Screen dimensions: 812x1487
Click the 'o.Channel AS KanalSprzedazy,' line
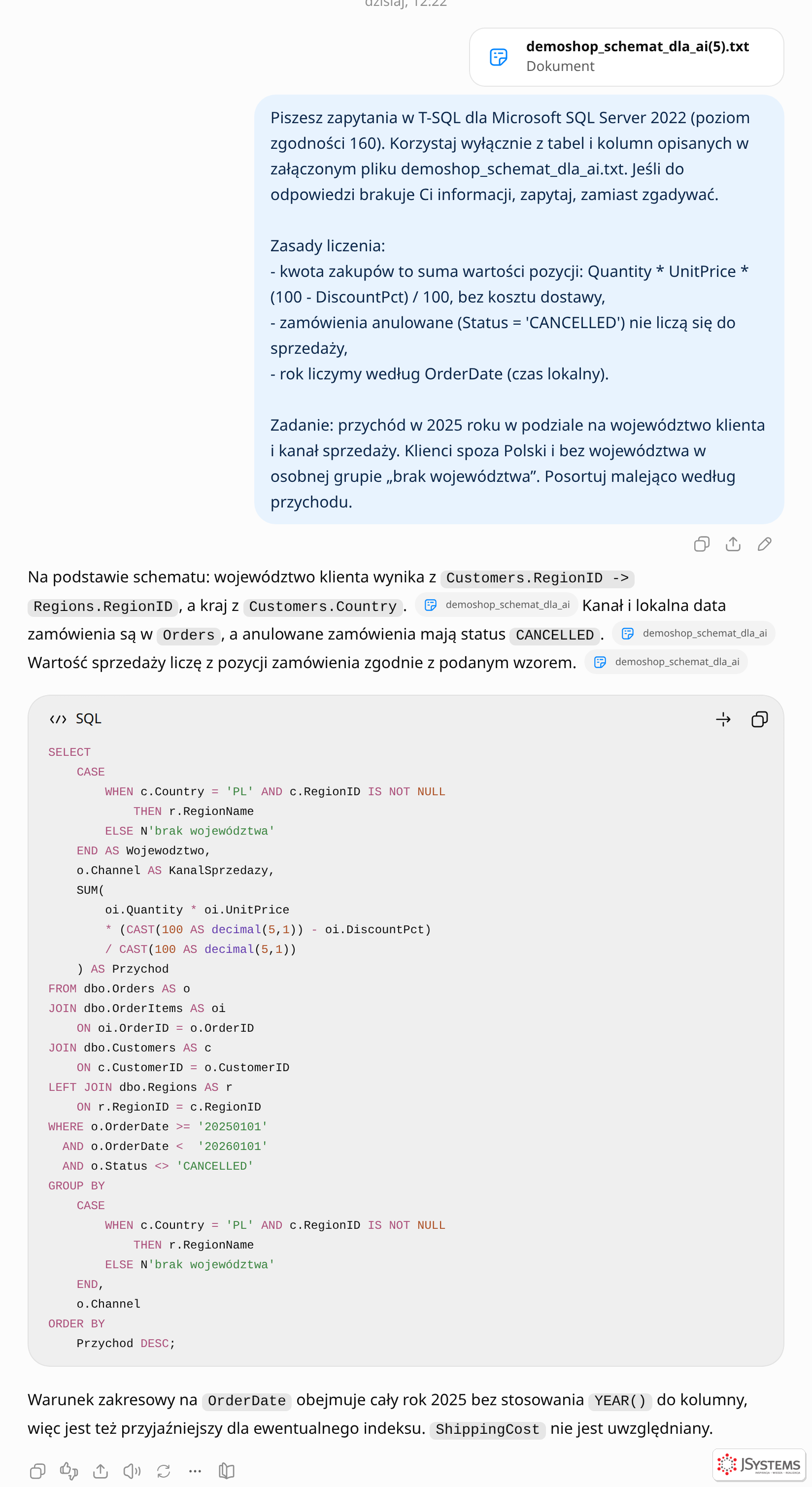click(175, 870)
